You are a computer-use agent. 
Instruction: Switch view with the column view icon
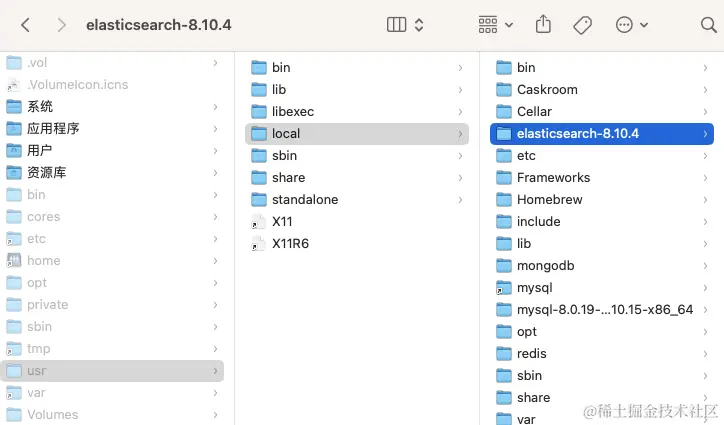click(397, 24)
